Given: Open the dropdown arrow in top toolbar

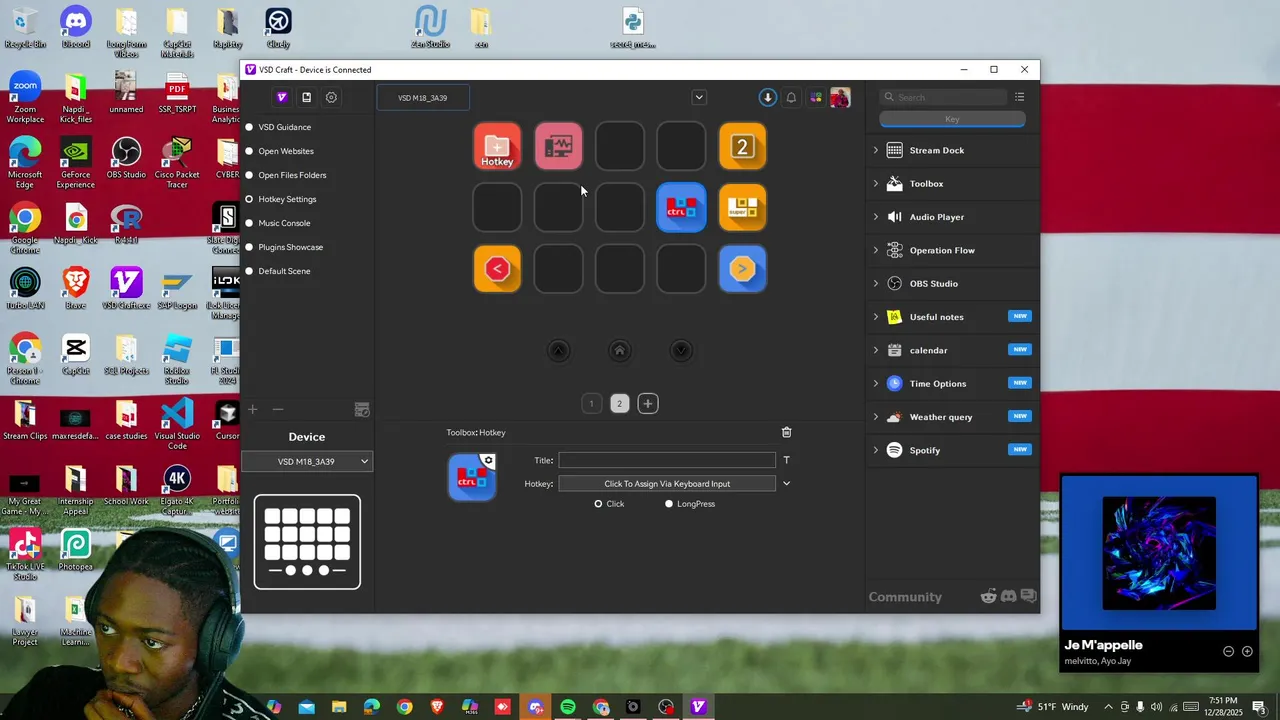Looking at the screenshot, I should pyautogui.click(x=699, y=97).
